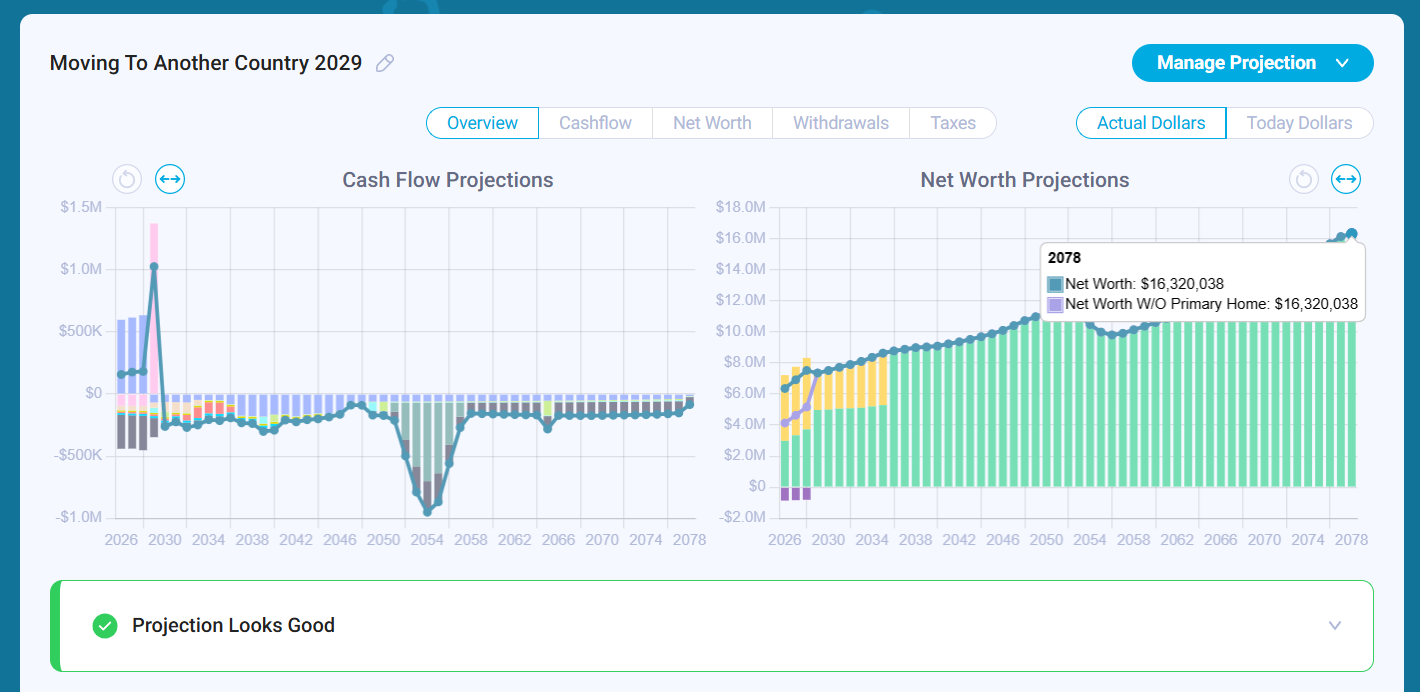Reset zoom on Net Worth Projections chart
The height and width of the screenshot is (692, 1420).
(x=1303, y=180)
